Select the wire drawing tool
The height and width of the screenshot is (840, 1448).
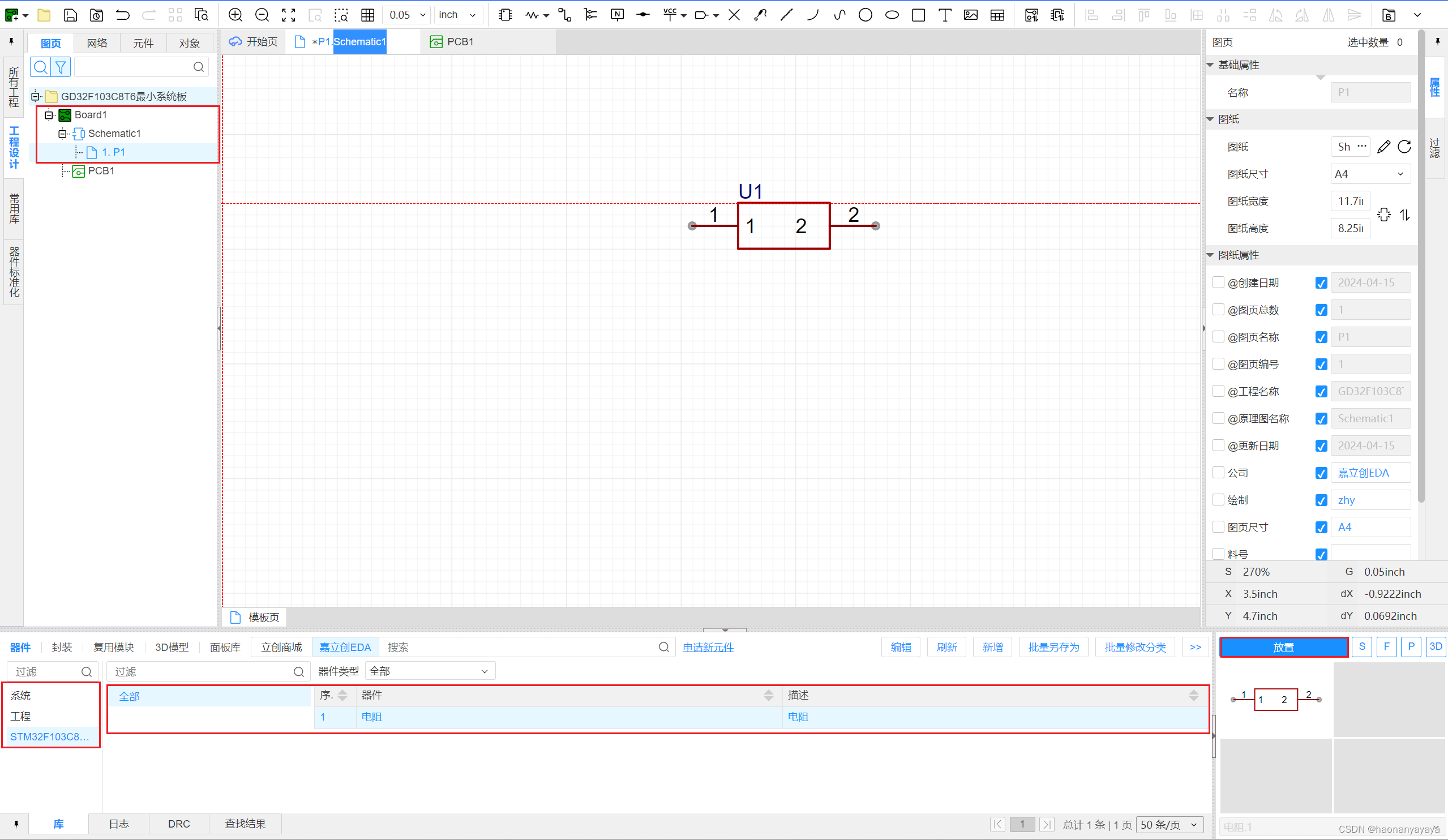click(564, 15)
